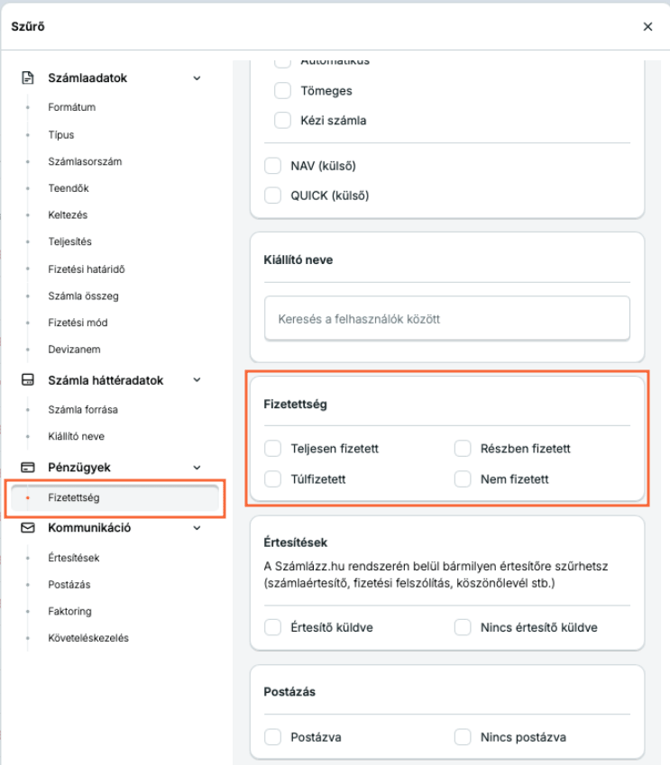Image resolution: width=670 pixels, height=765 pixels.
Task: Collapse the Számlaadatok section chevron
Action: click(197, 78)
